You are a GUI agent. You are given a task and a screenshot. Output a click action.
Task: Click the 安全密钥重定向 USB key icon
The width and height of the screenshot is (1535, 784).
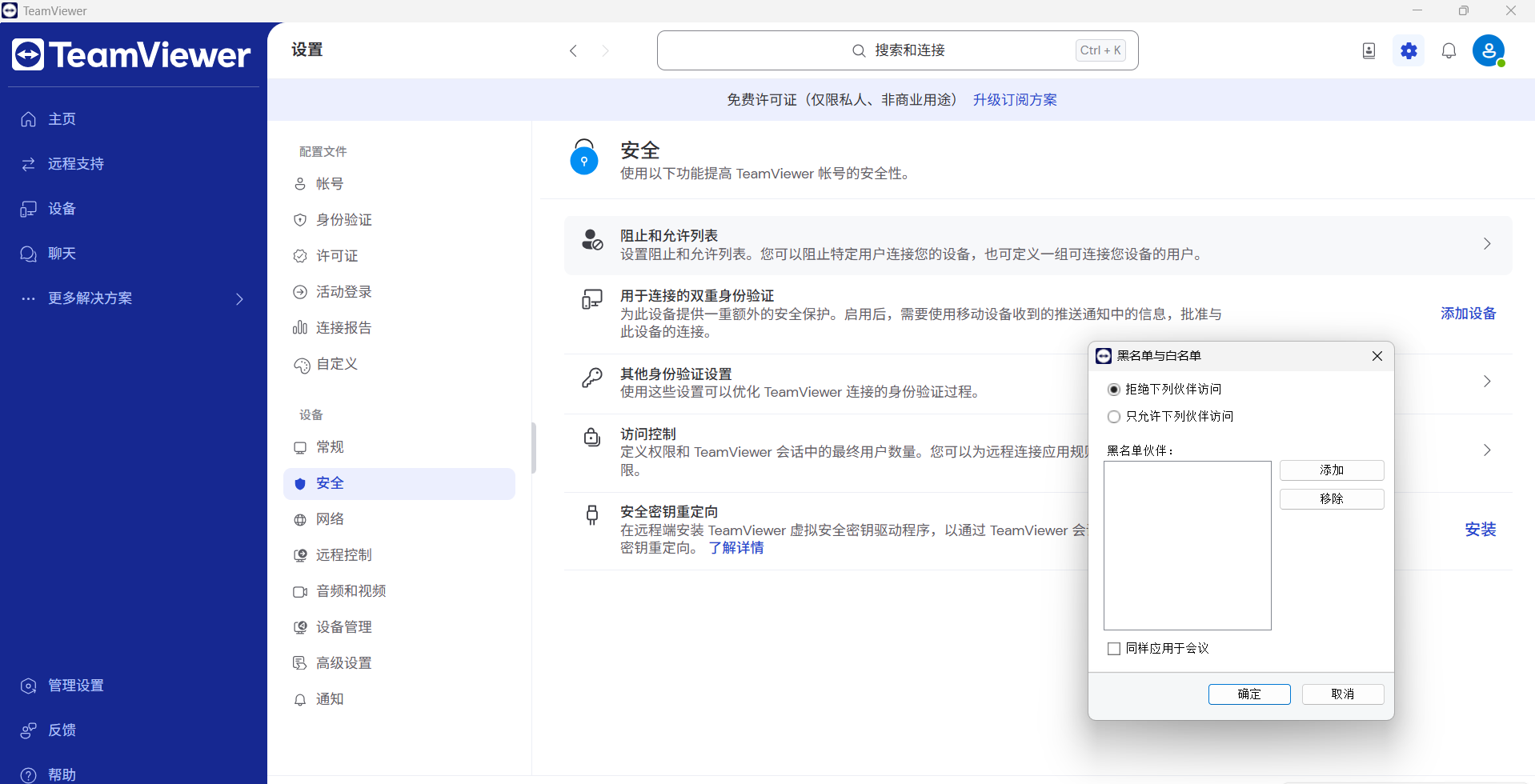592,515
